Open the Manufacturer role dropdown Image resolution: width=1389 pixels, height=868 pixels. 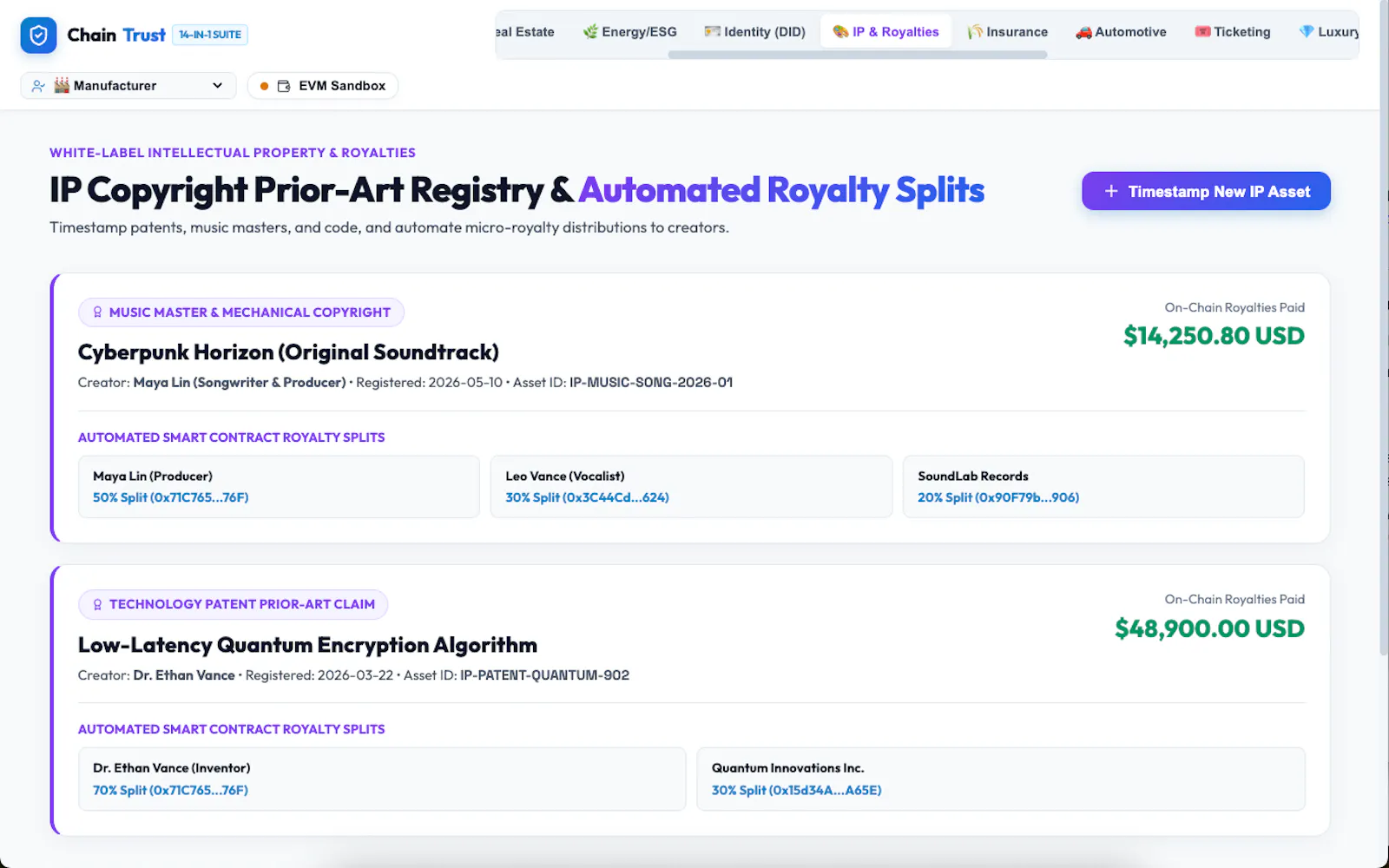click(128, 85)
